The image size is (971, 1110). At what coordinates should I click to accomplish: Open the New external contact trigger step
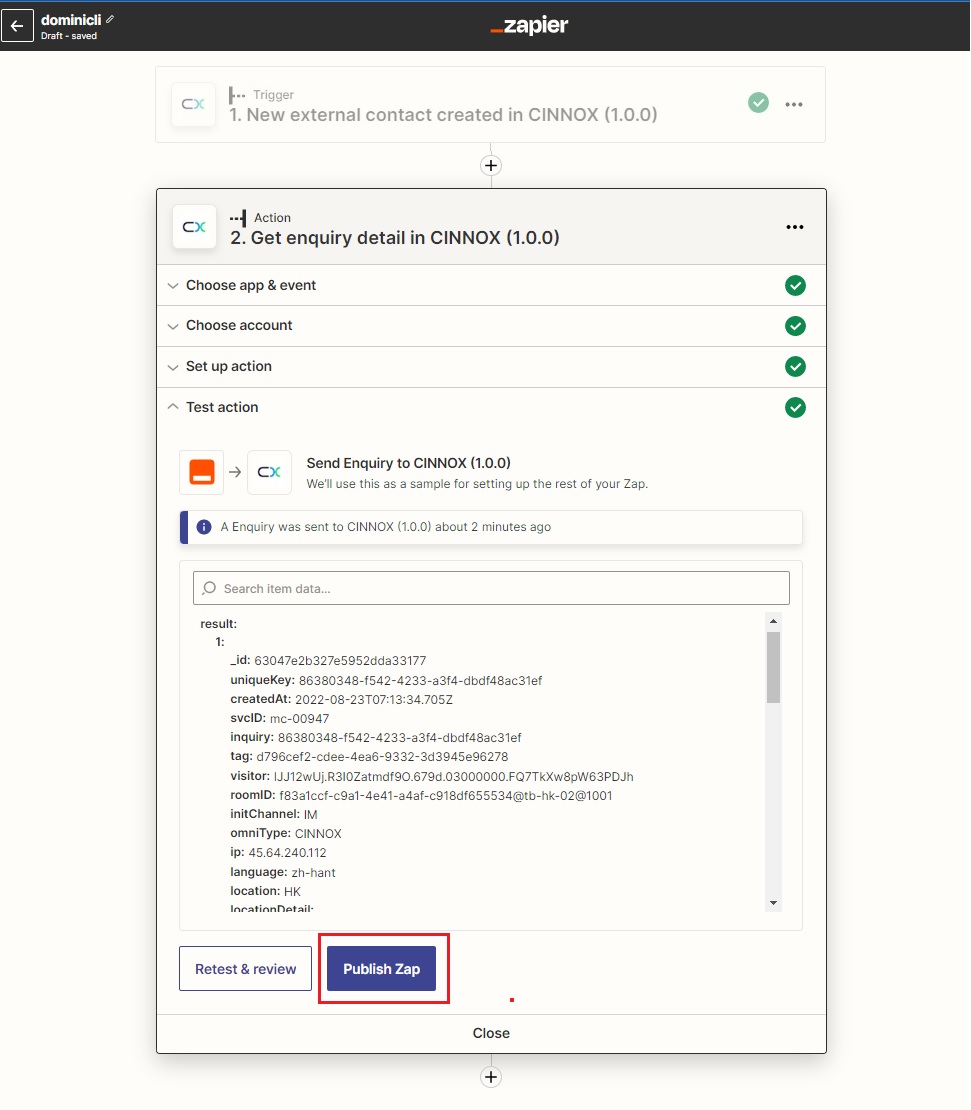[x=443, y=115]
